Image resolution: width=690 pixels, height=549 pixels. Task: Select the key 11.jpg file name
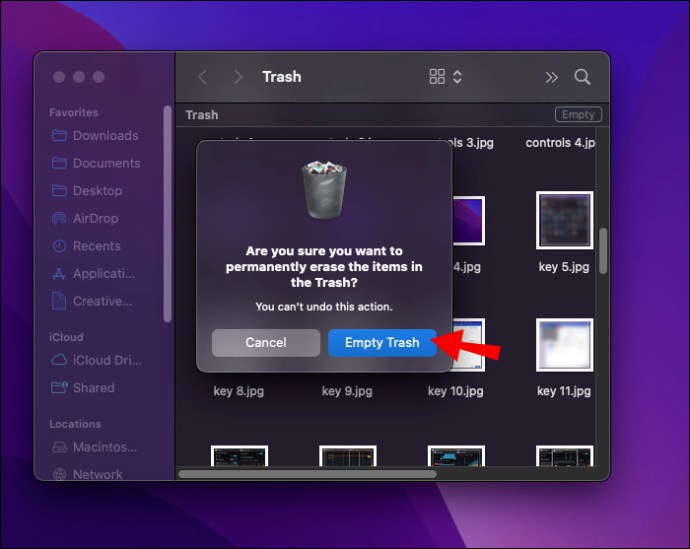564,391
